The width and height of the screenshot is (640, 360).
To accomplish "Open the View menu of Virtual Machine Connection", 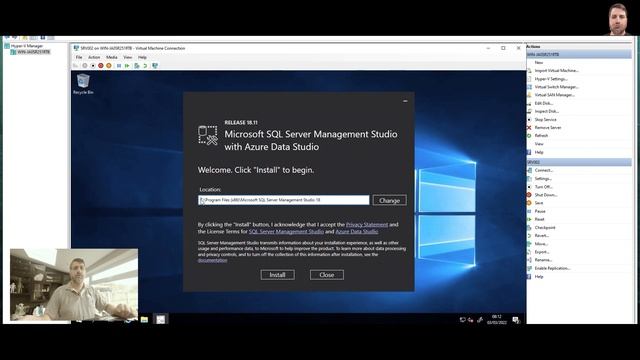I will (128, 57).
